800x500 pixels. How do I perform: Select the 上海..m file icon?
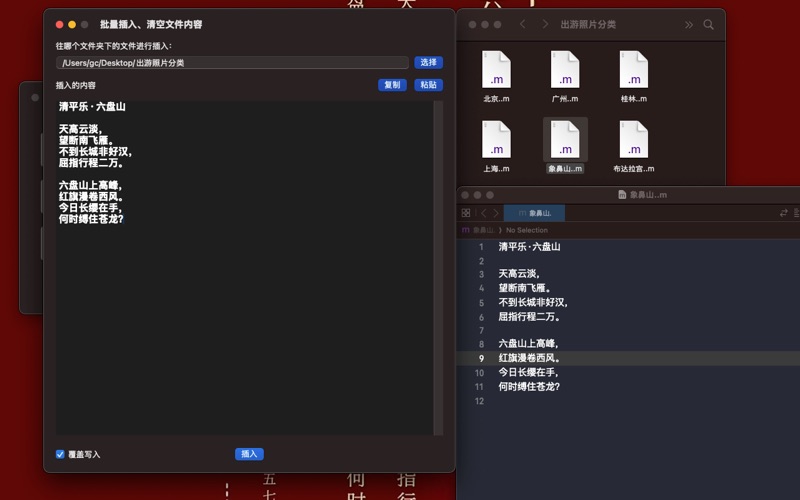coord(496,139)
